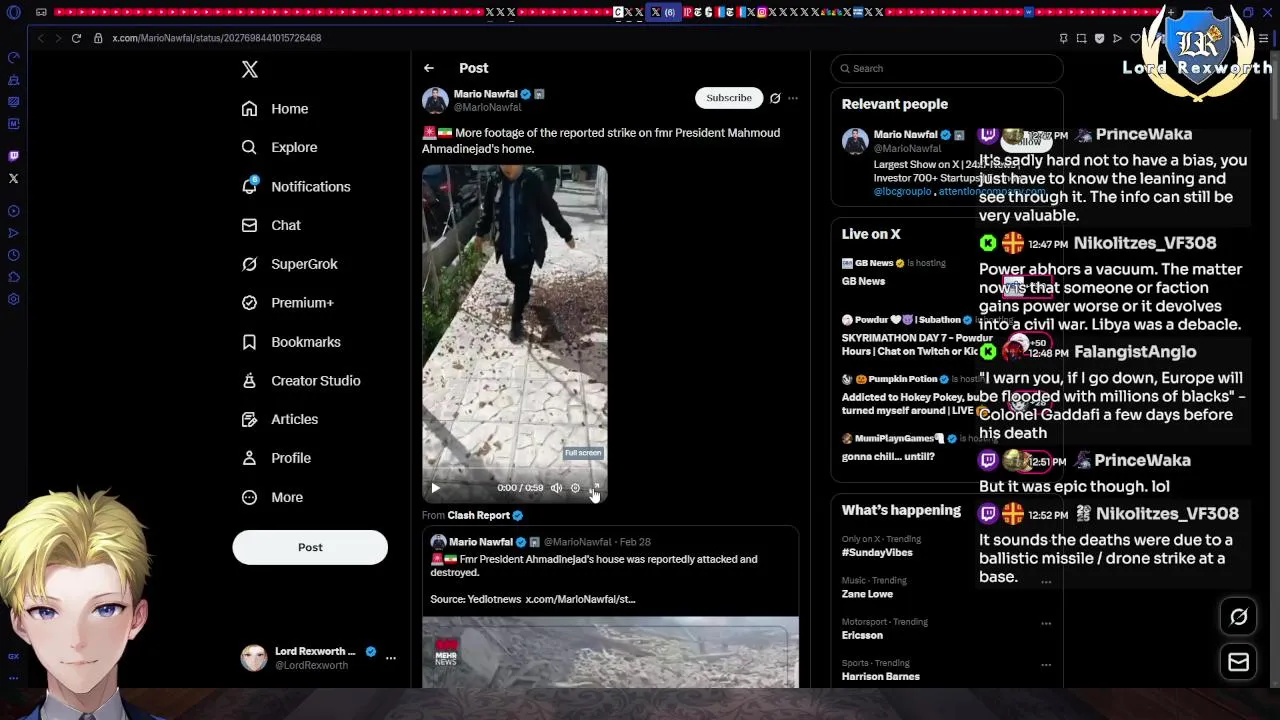Open sidebar send-arrow flow icon
Screen dimensions: 1280x720
click(13, 233)
